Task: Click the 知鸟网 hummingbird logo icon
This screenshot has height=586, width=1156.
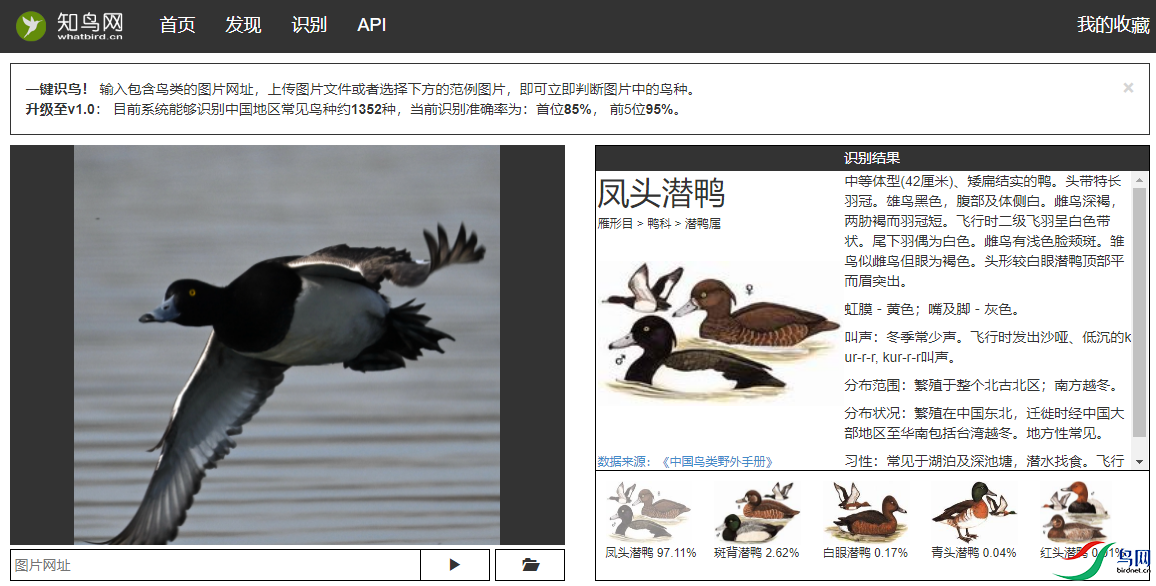Action: coord(31,26)
